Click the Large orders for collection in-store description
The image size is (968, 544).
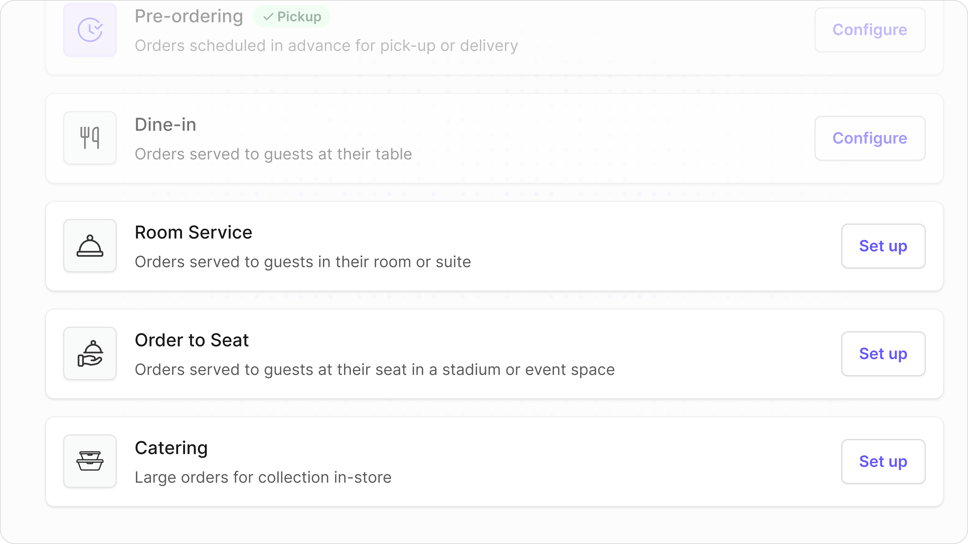coord(263,477)
